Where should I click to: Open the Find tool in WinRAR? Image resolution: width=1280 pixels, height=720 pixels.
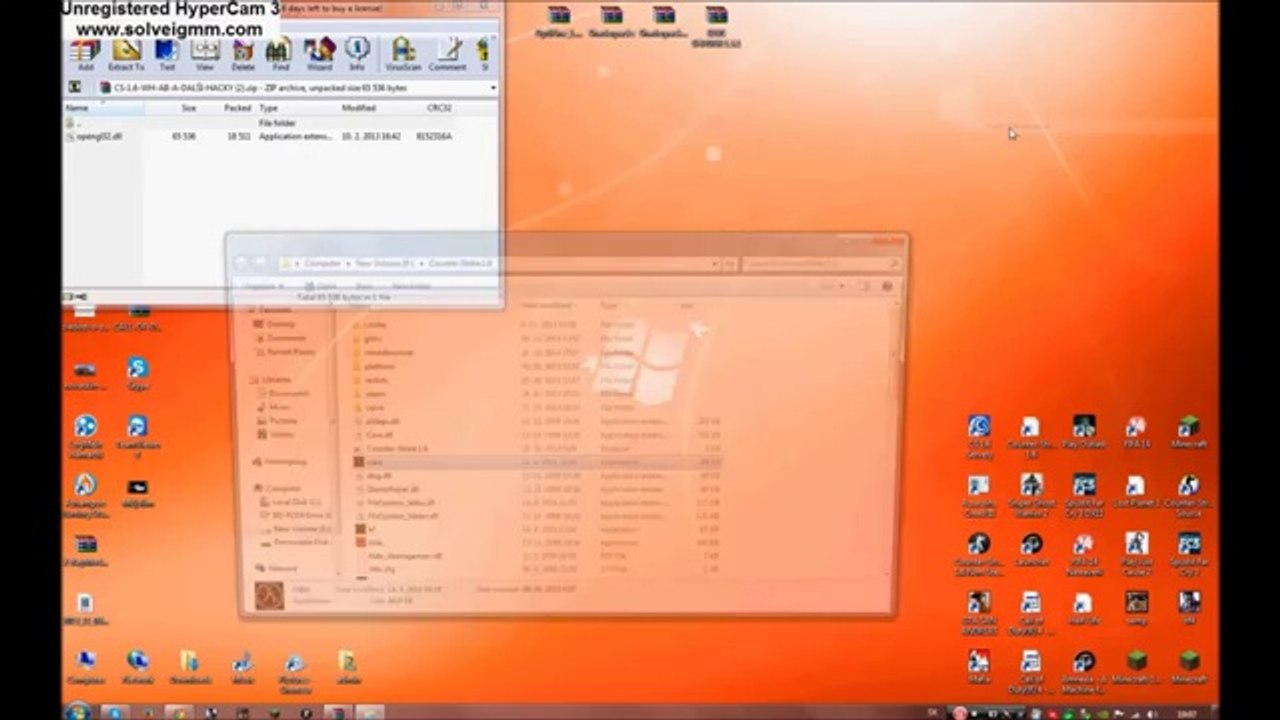click(x=280, y=53)
